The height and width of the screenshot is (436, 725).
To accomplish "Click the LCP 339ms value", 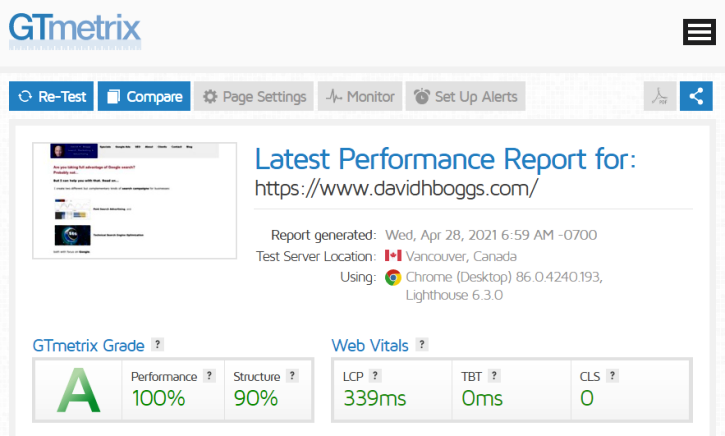I will click(x=375, y=398).
